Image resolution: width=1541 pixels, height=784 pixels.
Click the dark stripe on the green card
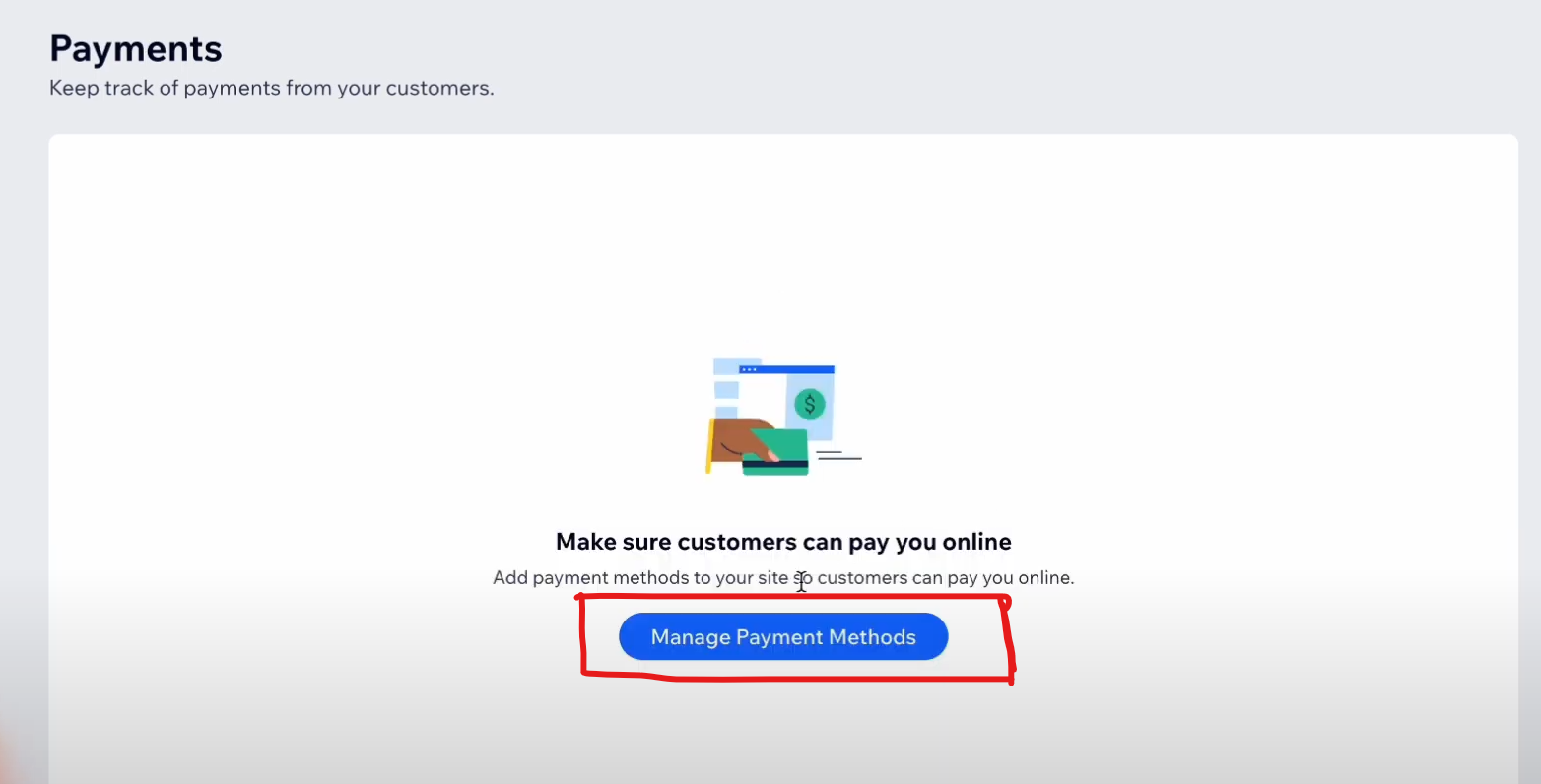coord(774,463)
